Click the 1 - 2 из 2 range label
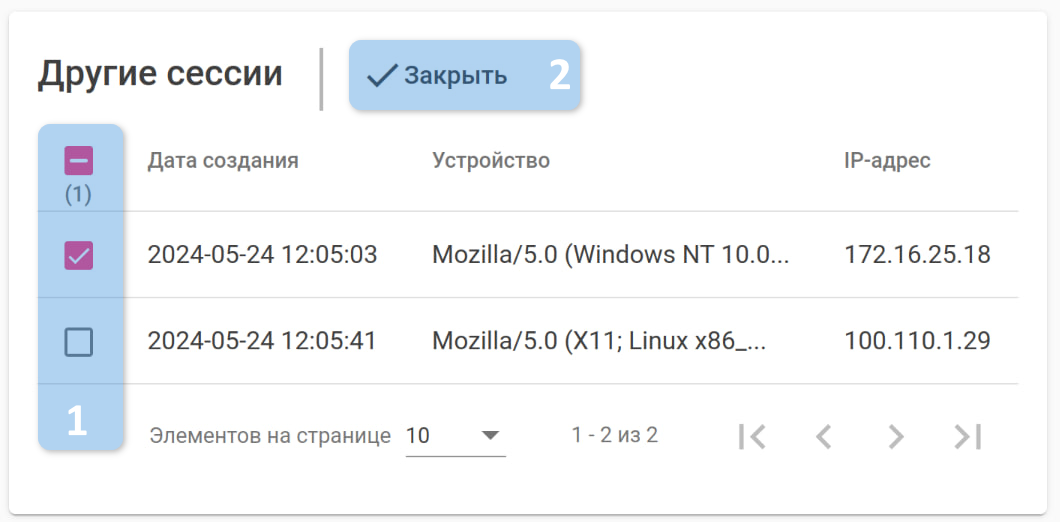Image resolution: width=1060 pixels, height=522 pixels. [615, 435]
